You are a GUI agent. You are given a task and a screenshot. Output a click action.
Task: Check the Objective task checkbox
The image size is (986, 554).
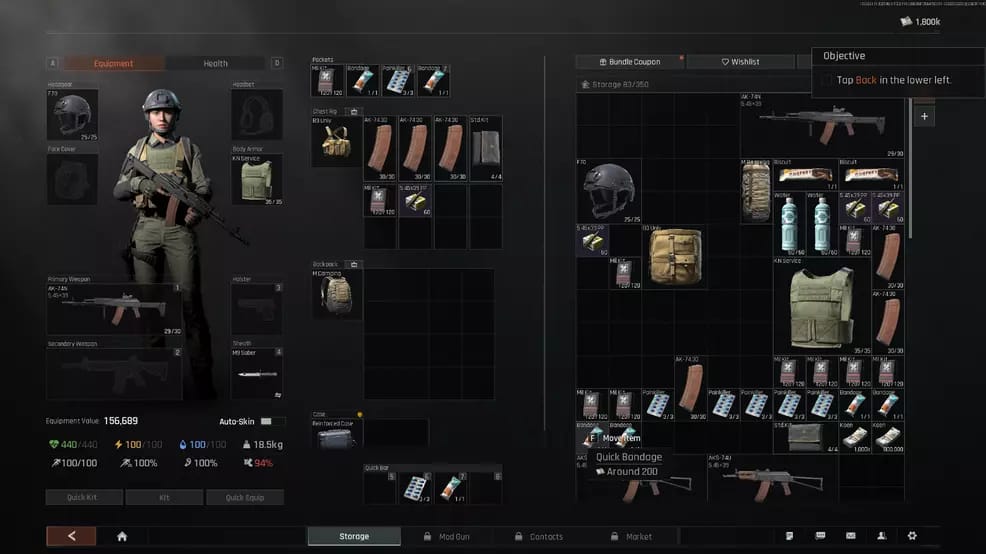826,80
